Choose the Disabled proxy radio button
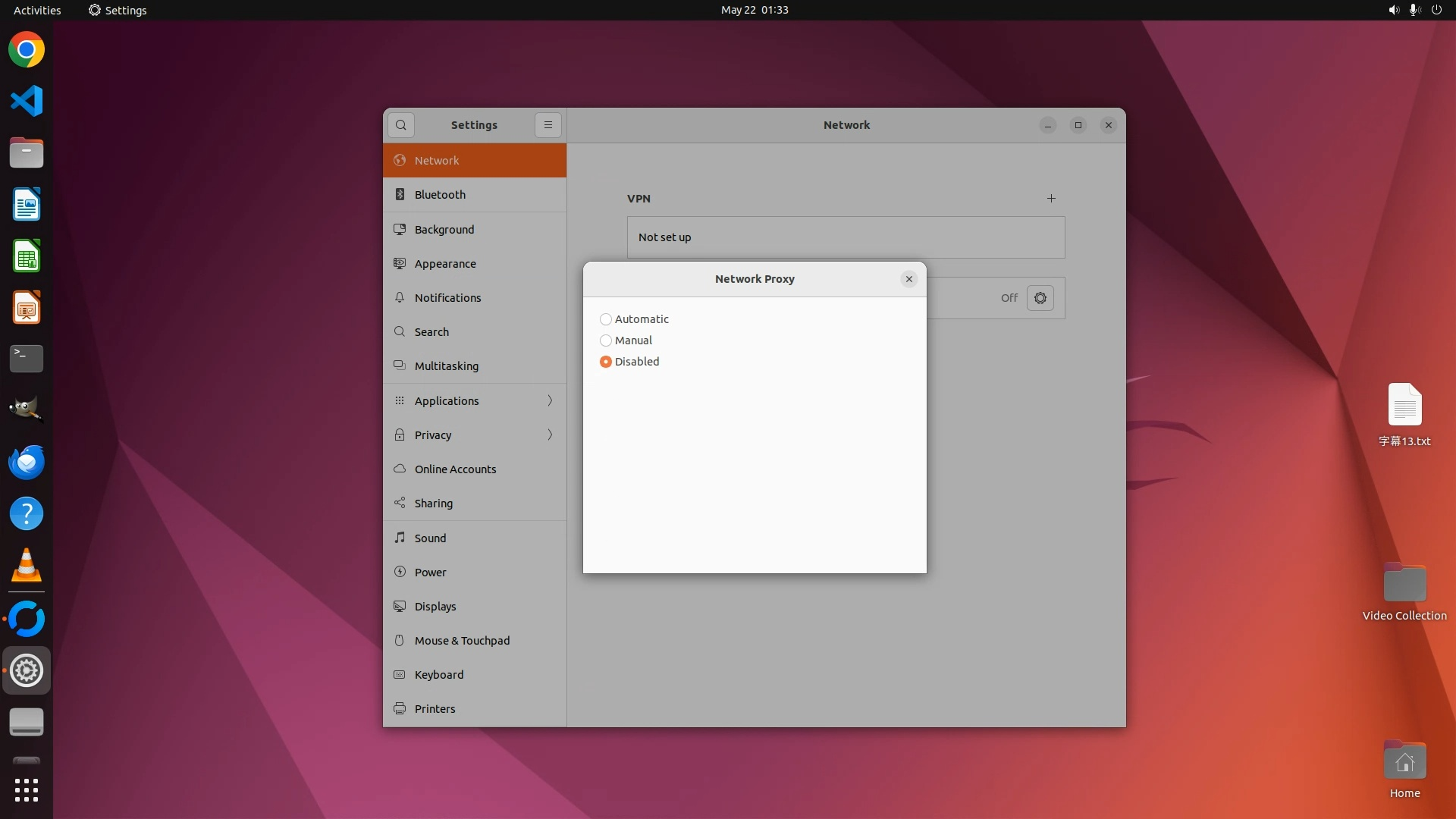Image resolution: width=1456 pixels, height=819 pixels. click(606, 362)
